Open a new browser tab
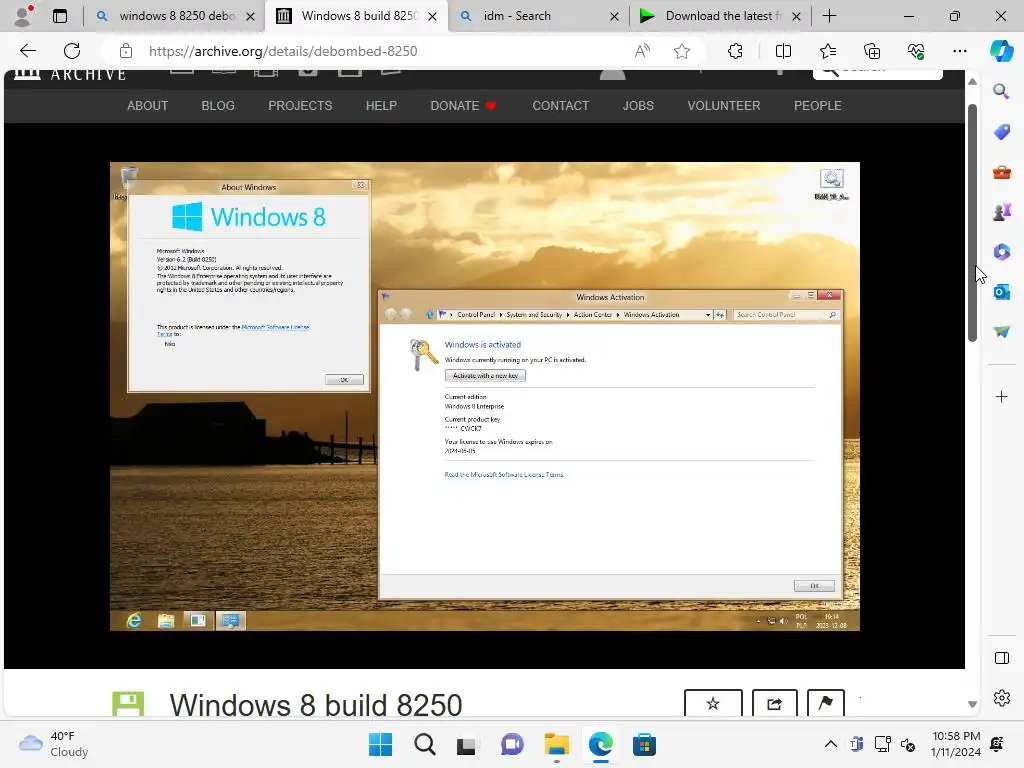1024x768 pixels. point(829,16)
